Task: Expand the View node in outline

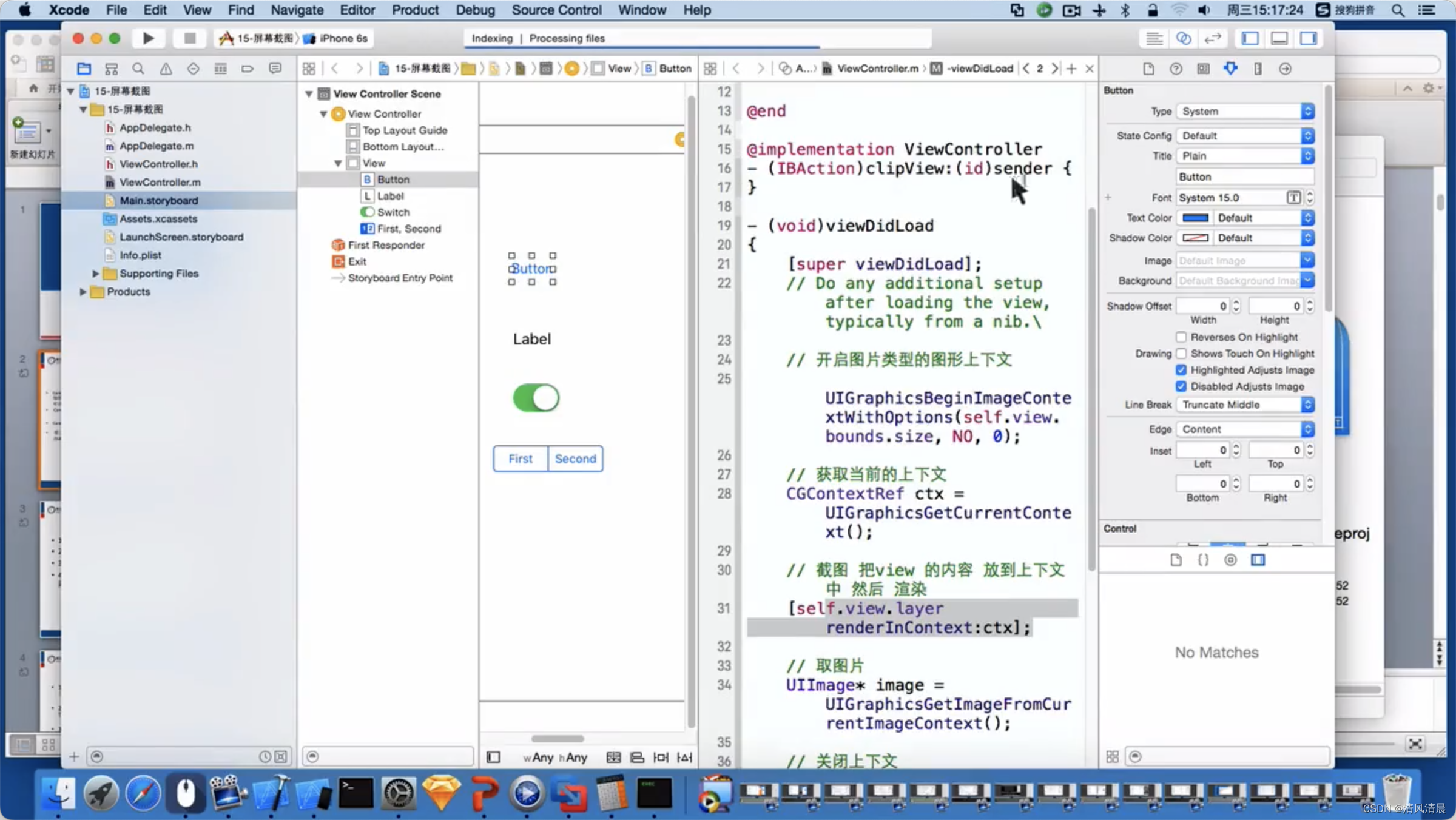Action: tap(337, 163)
